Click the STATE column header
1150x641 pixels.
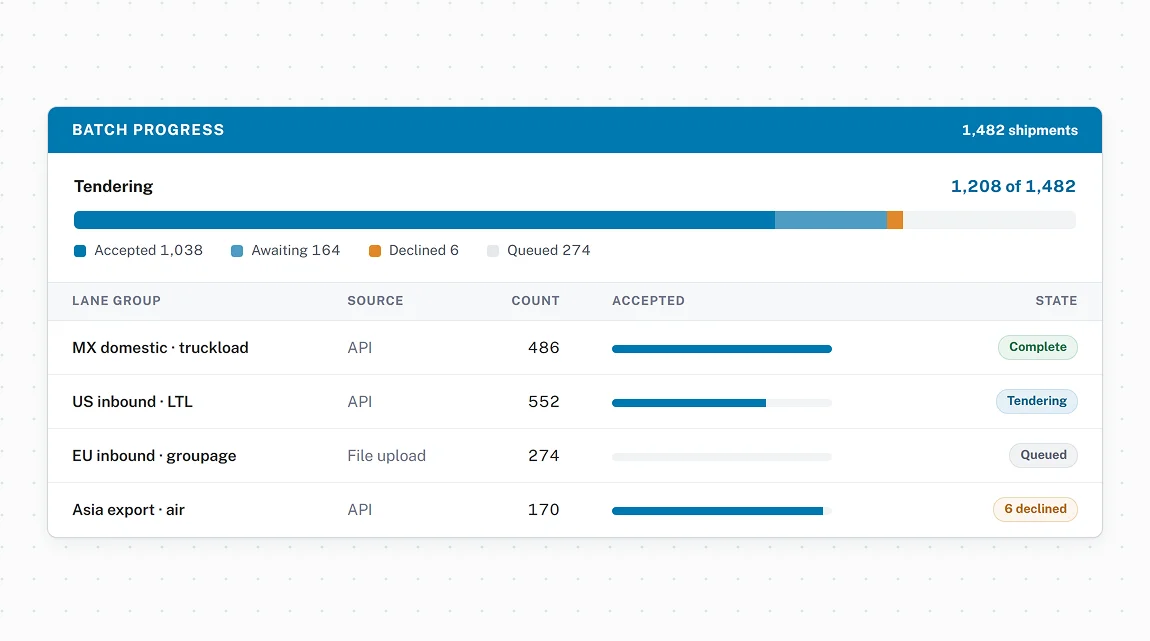[1056, 301]
